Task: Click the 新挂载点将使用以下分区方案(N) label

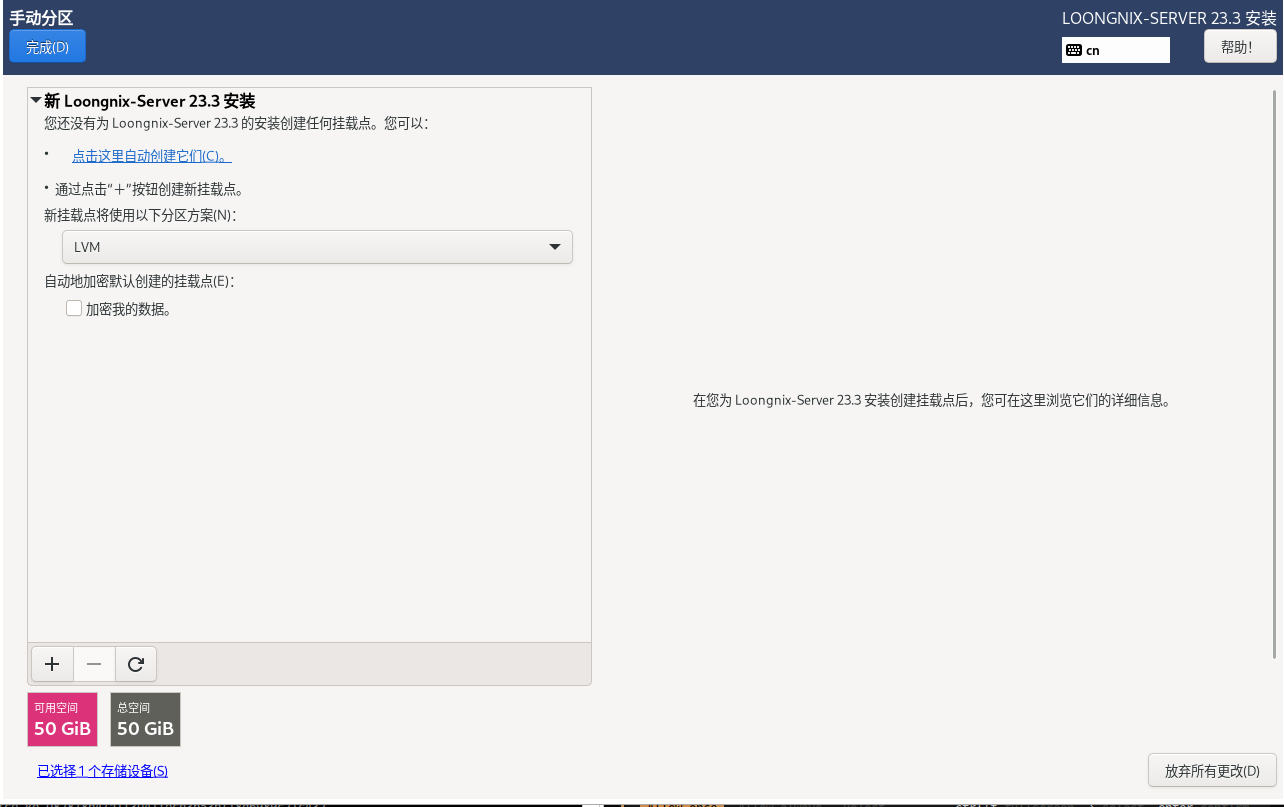Action: tap(140, 215)
